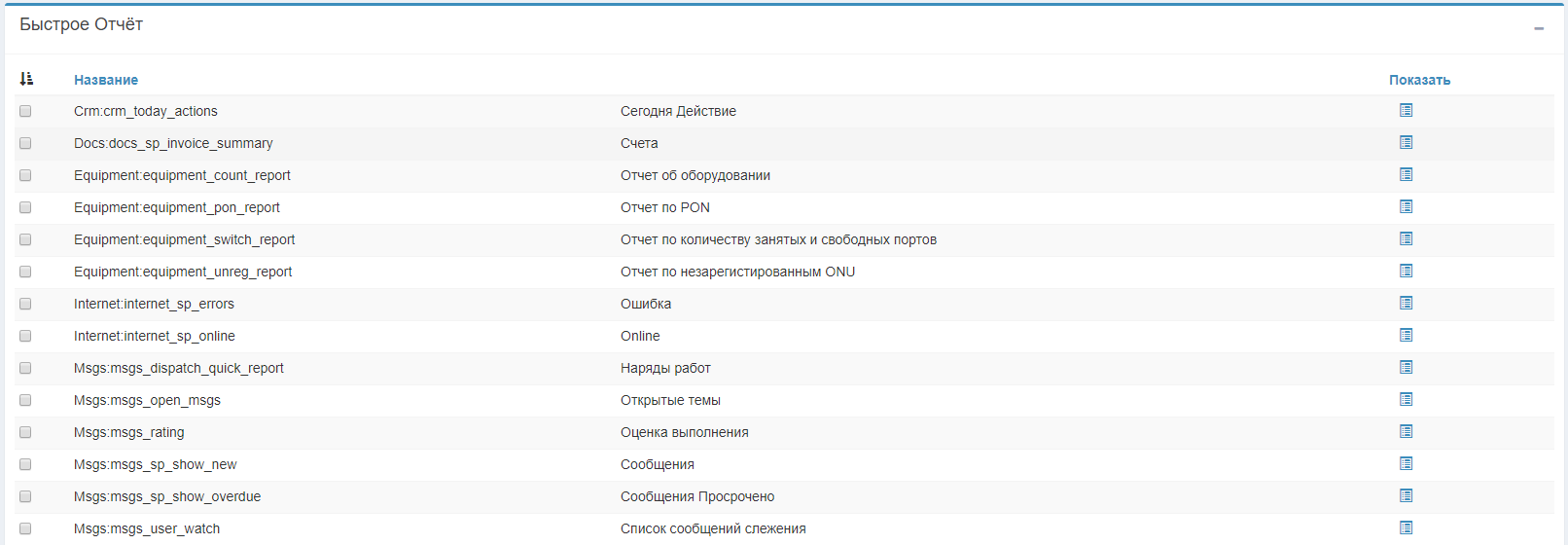The height and width of the screenshot is (545, 1568).
Task: Click show icon for Msgs:msgs_dispatch_quick_report
Action: [x=1406, y=368]
